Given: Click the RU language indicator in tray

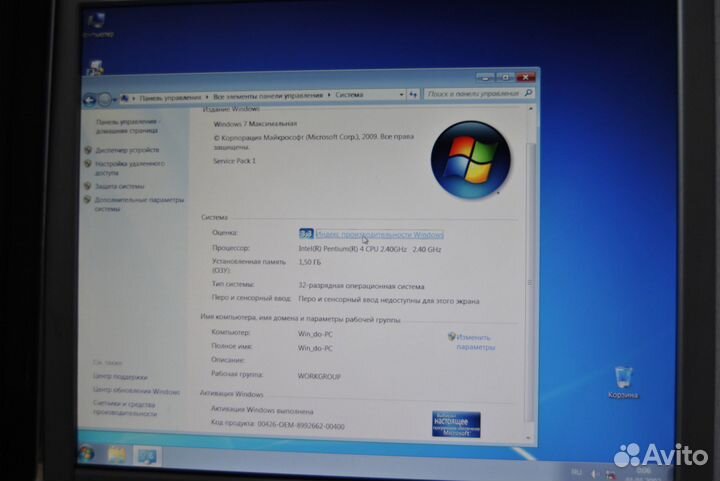Looking at the screenshot, I should (576, 472).
